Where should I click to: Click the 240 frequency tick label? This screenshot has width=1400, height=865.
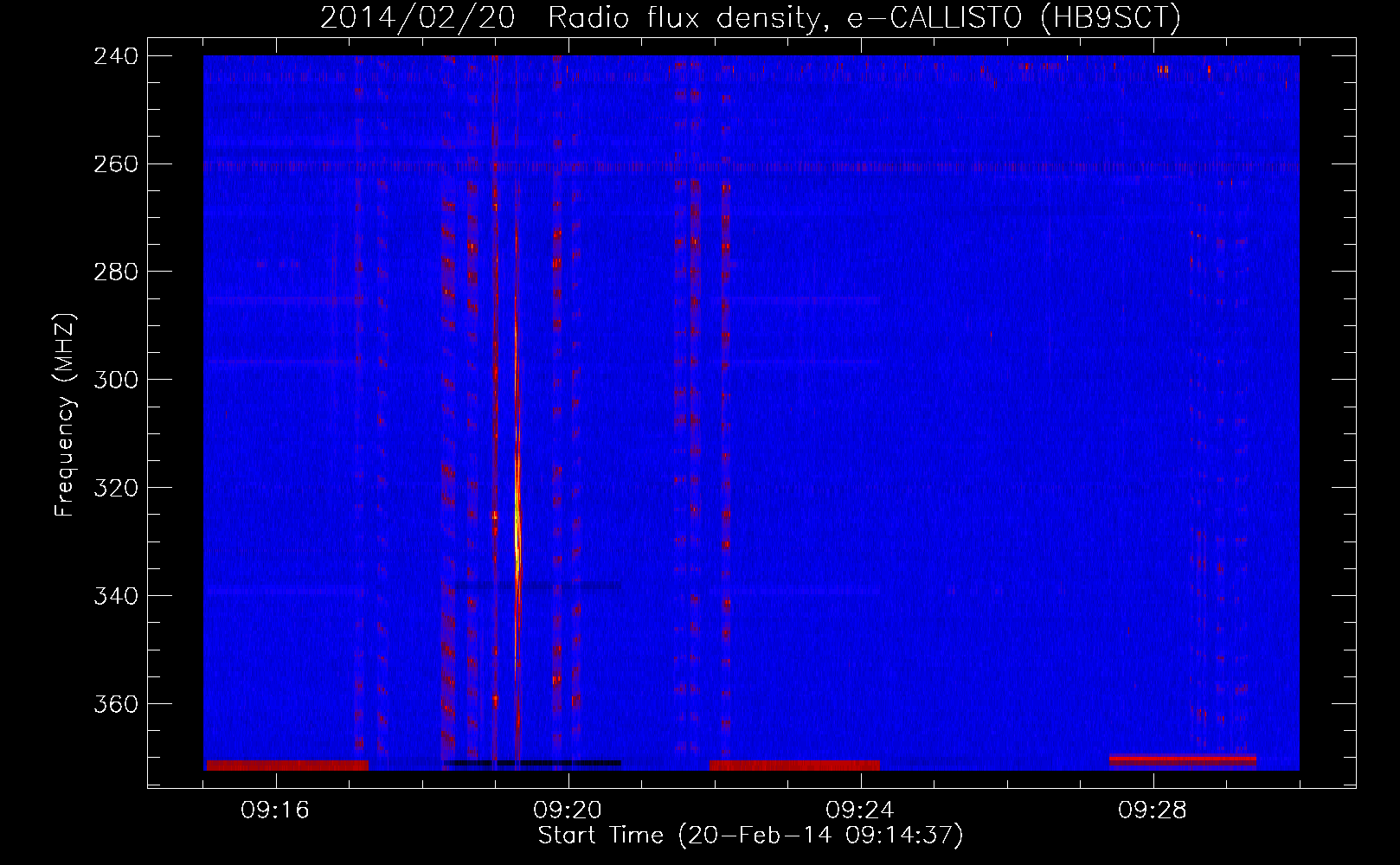pos(116,55)
